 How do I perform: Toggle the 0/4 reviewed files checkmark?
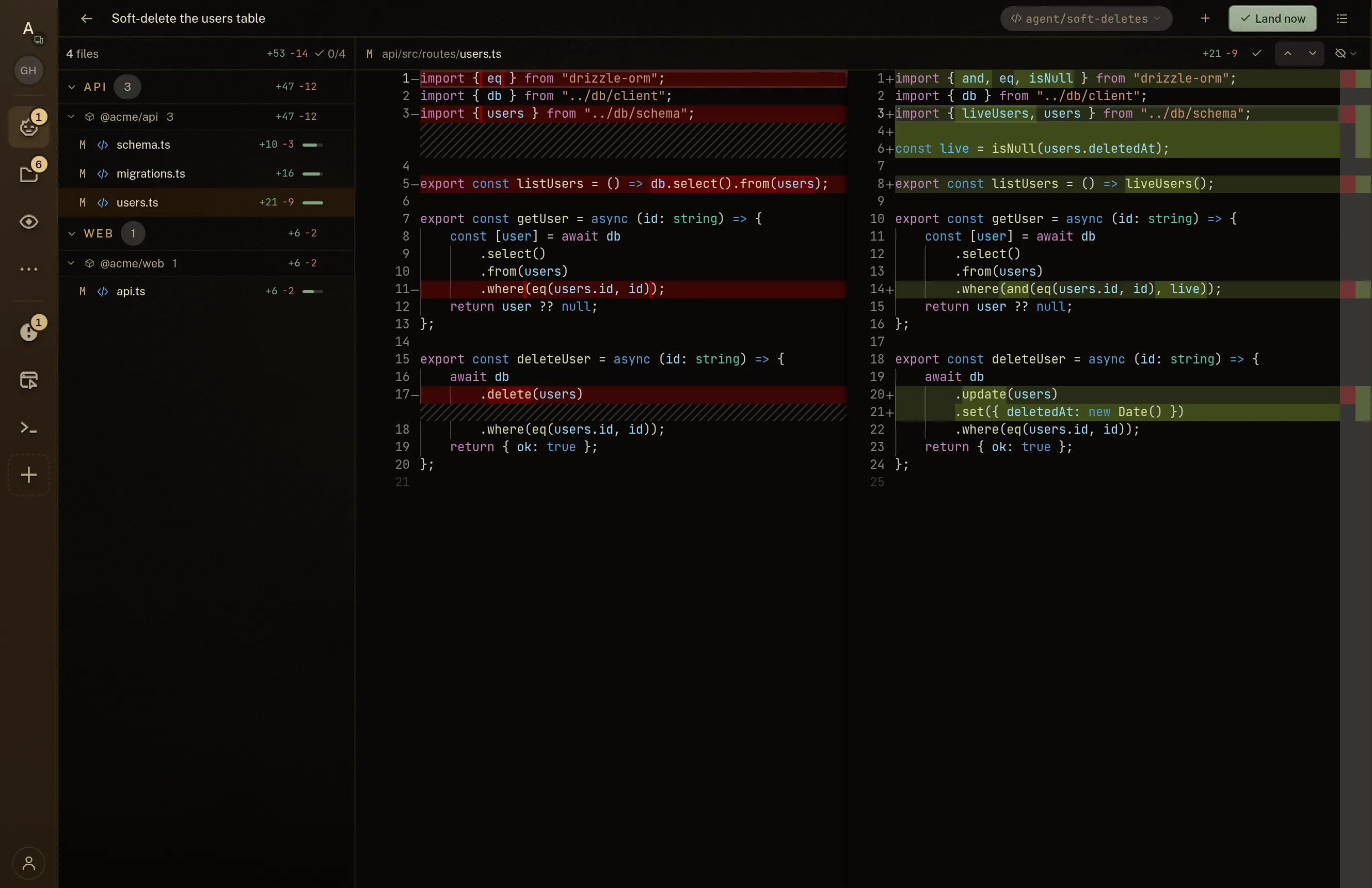pyautogui.click(x=330, y=54)
